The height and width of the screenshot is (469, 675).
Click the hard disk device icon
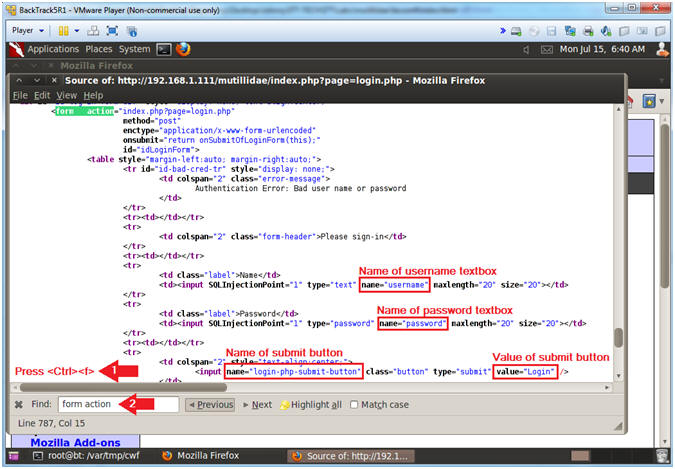pyautogui.click(x=516, y=31)
